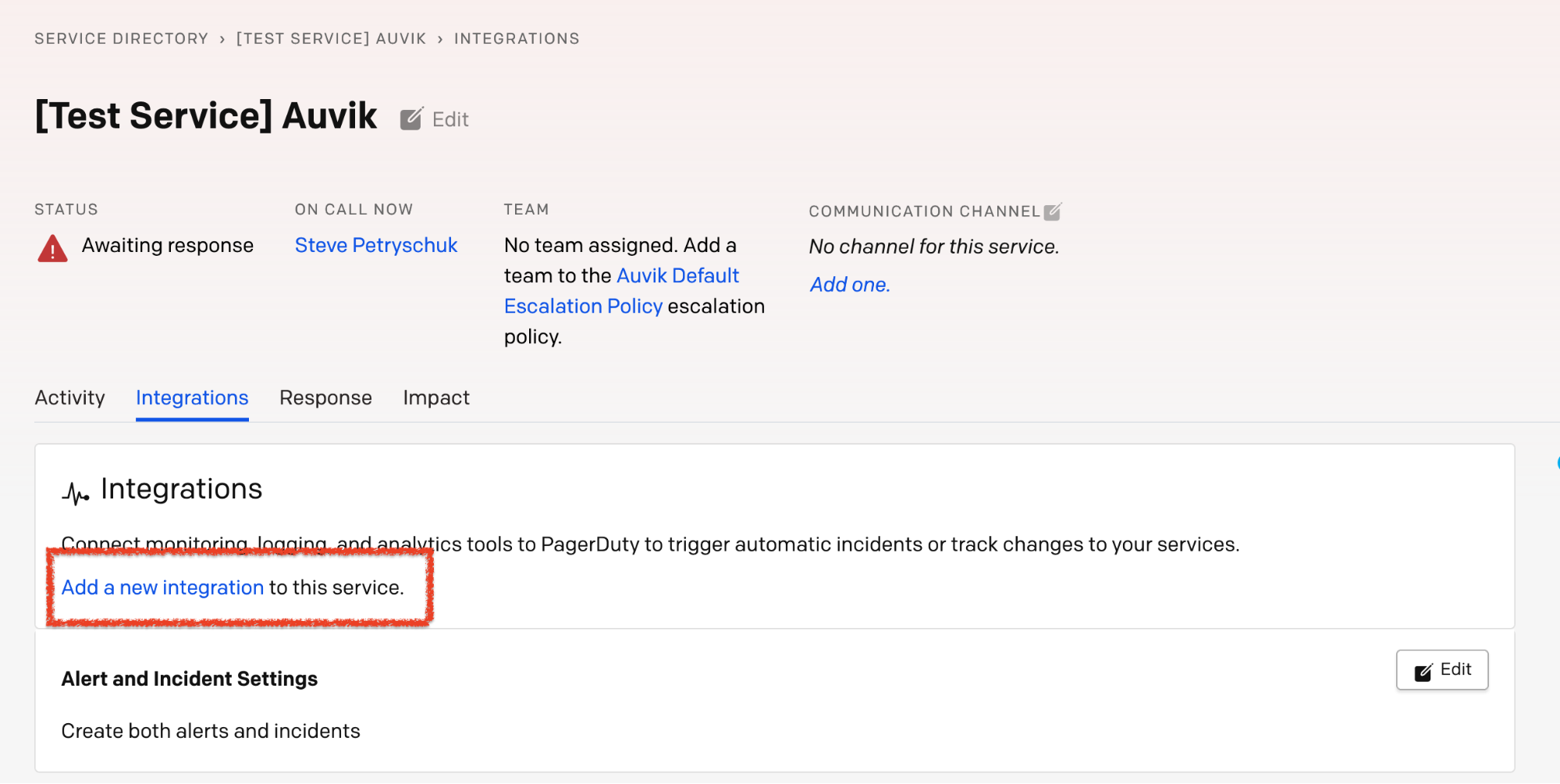Click the Awaiting response status text
The width and height of the screenshot is (1560, 784).
coord(168,245)
